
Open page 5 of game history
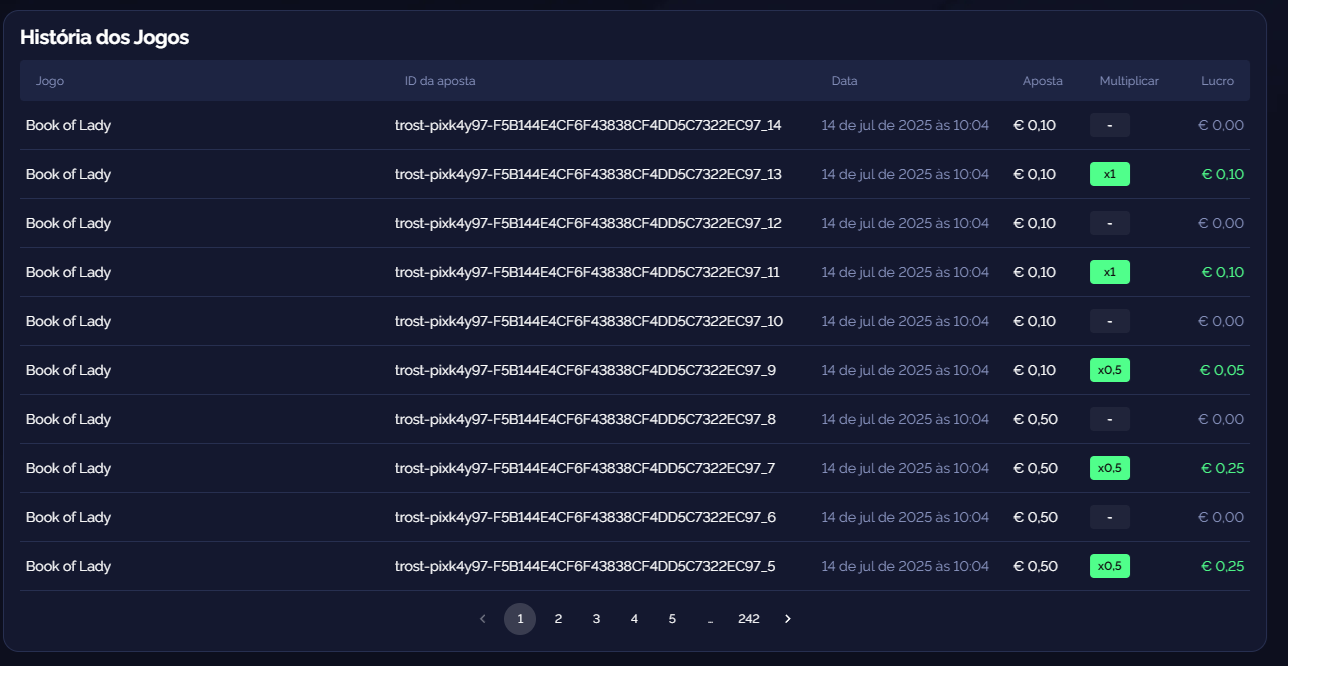pos(672,619)
